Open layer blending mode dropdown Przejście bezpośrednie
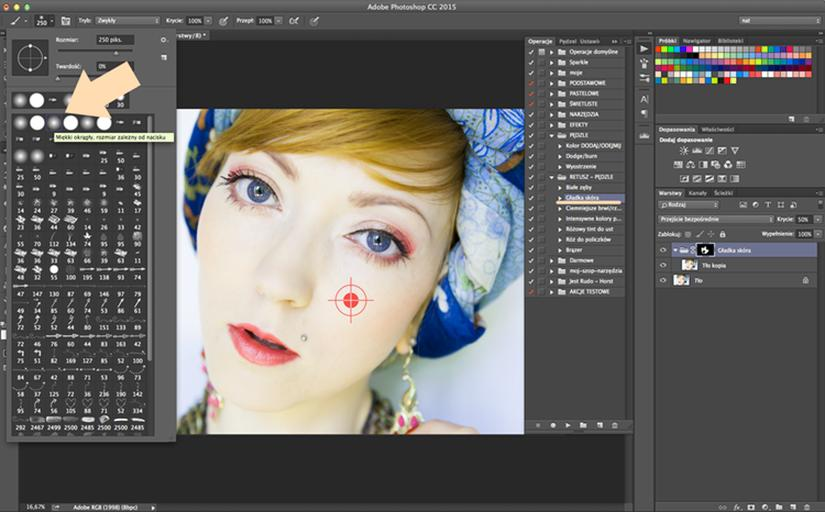 point(716,219)
